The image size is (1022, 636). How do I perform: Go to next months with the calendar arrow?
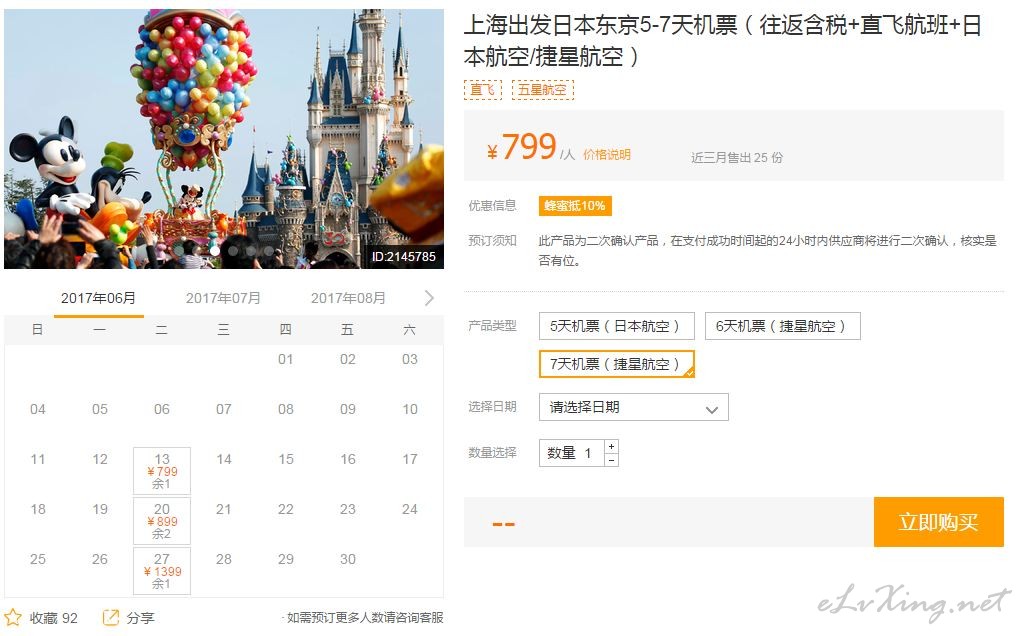(429, 298)
